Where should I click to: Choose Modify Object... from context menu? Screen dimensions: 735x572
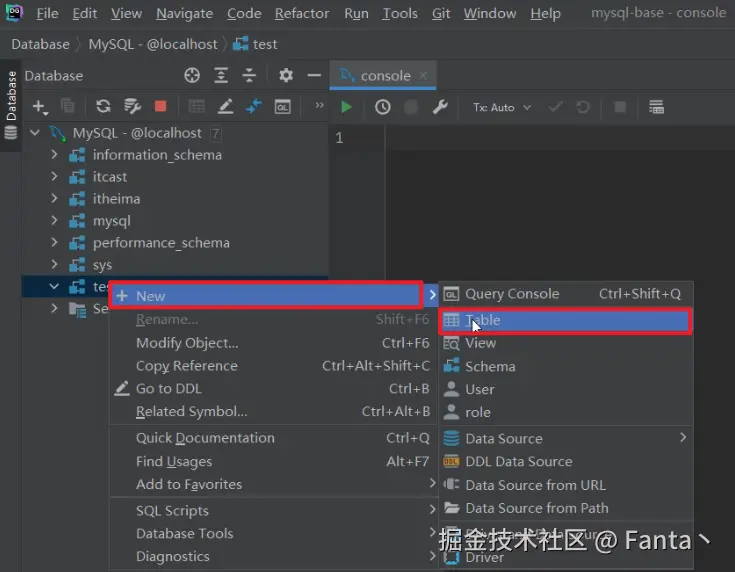pyautogui.click(x=273, y=343)
